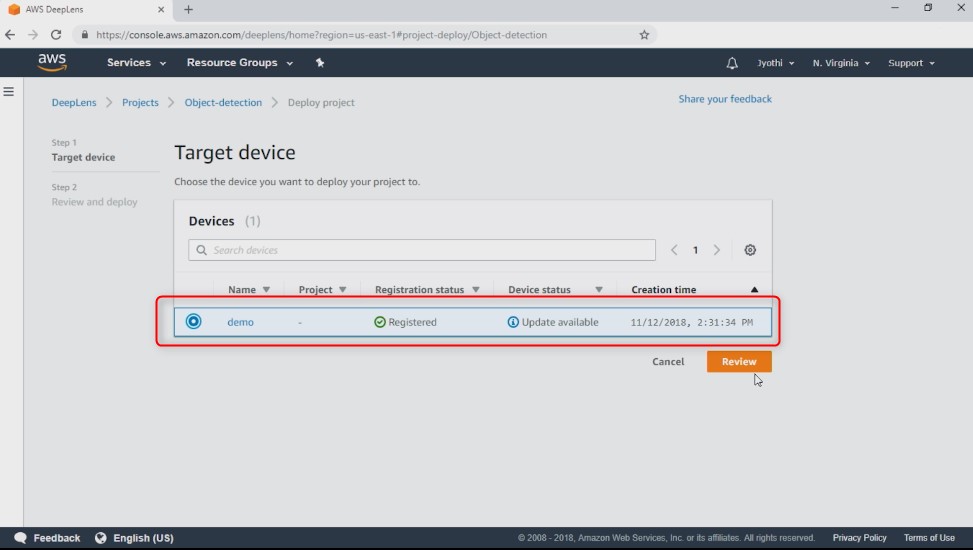This screenshot has height=550, width=973.
Task: Click the Review button
Action: (x=739, y=361)
